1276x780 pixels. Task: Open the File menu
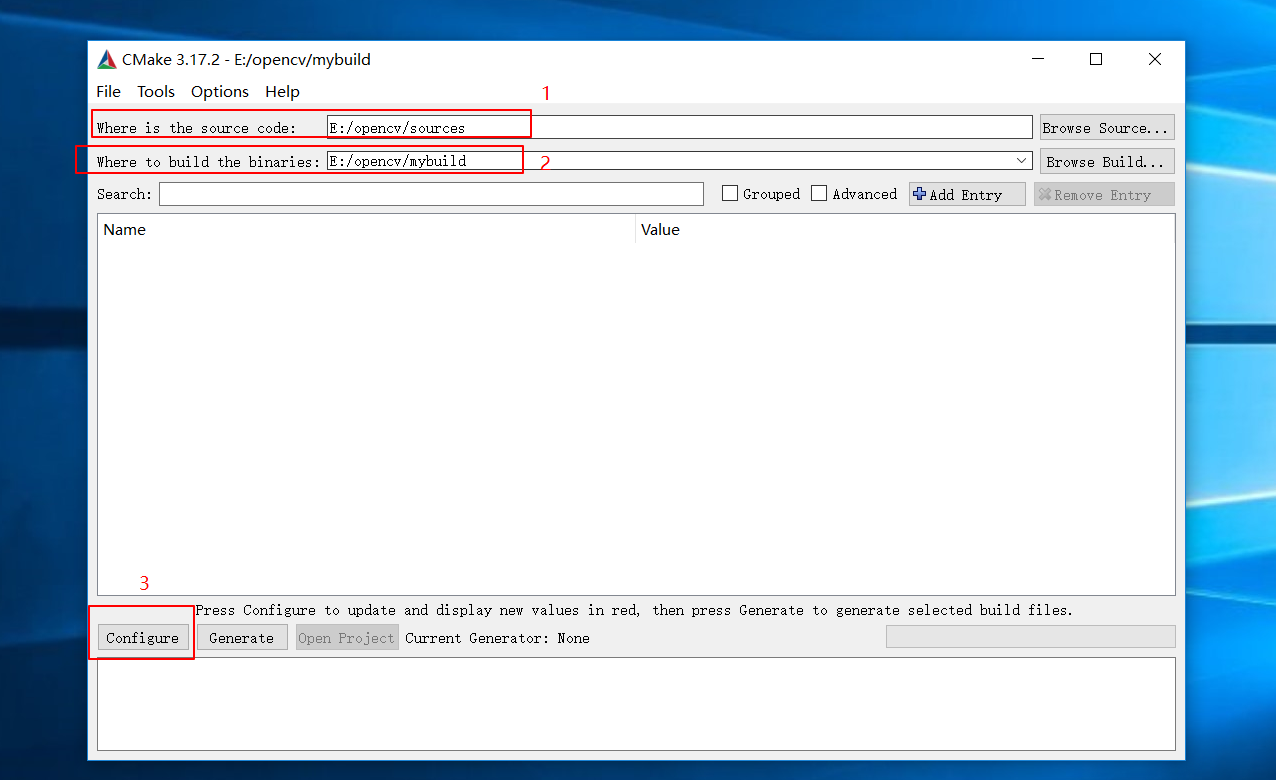point(108,91)
